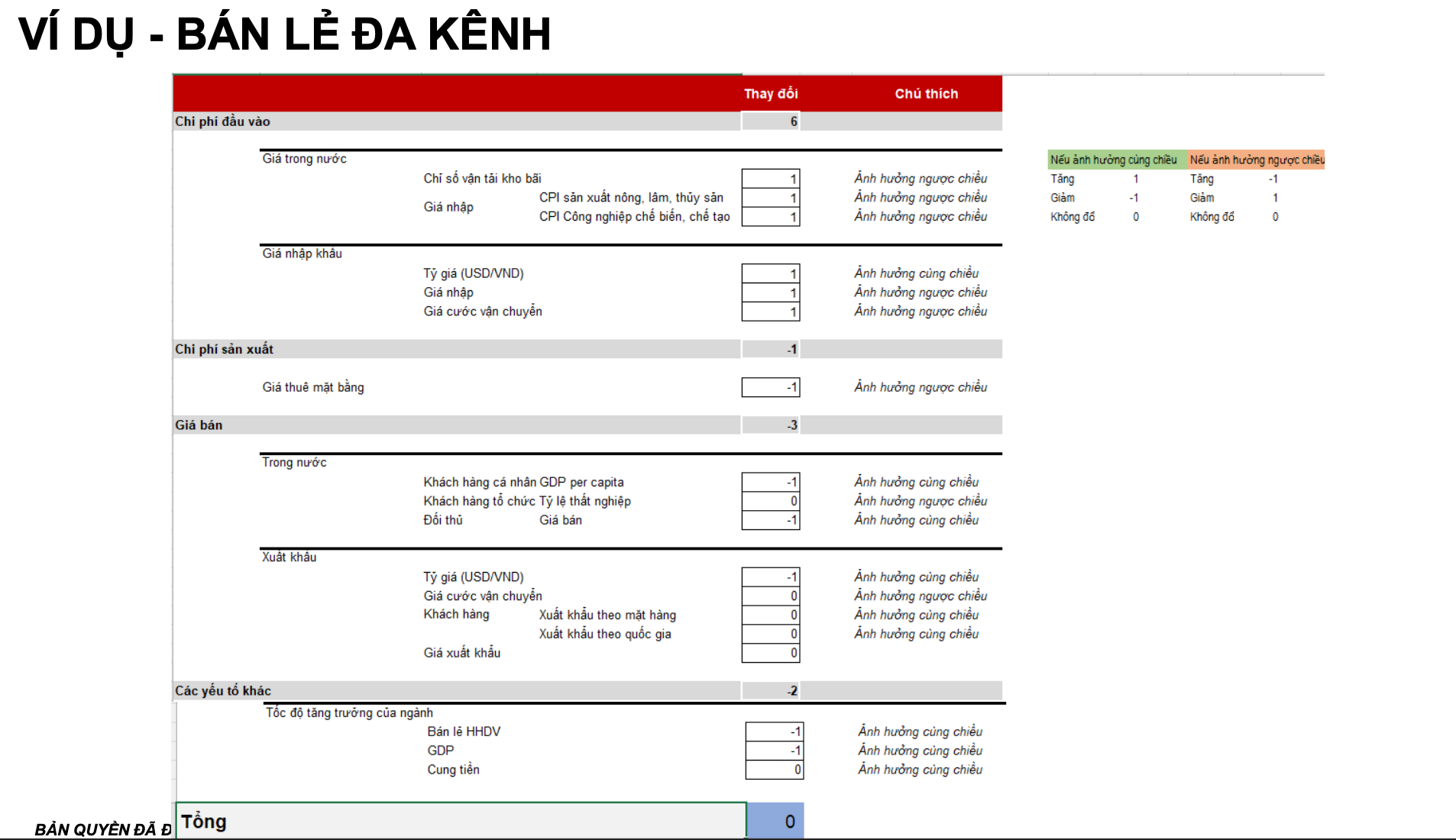Click the value cell for Bán lẻ HHDV
The height and width of the screenshot is (840, 1456).
coord(775,732)
